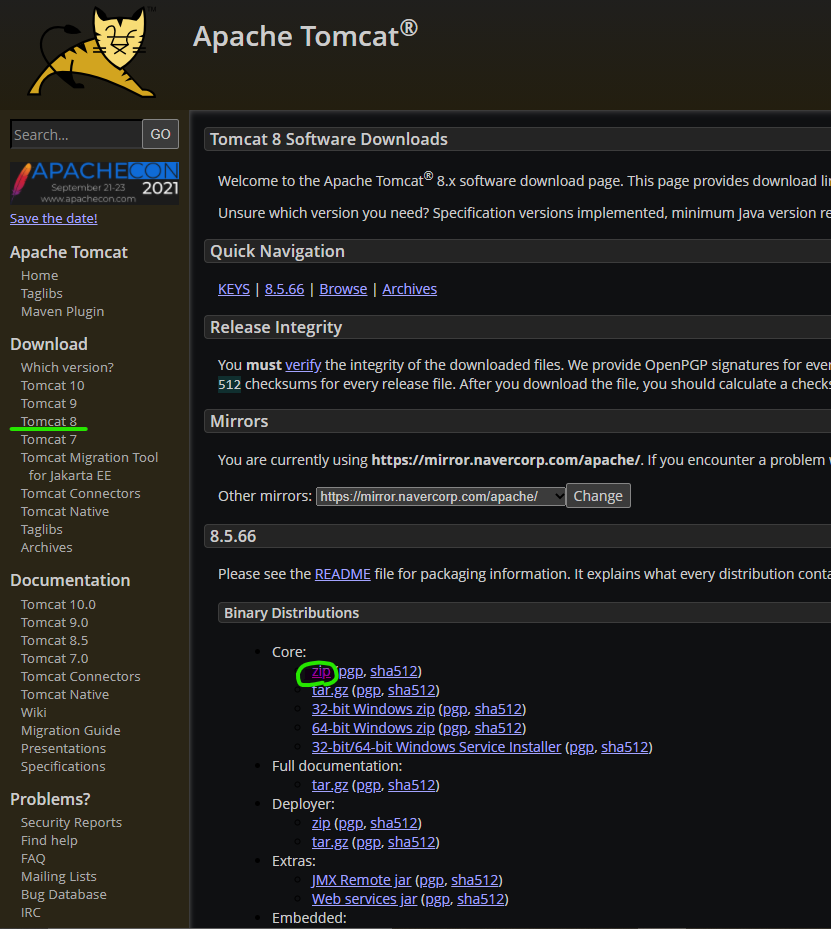Click the KEYS quick navigation link

coord(234,289)
